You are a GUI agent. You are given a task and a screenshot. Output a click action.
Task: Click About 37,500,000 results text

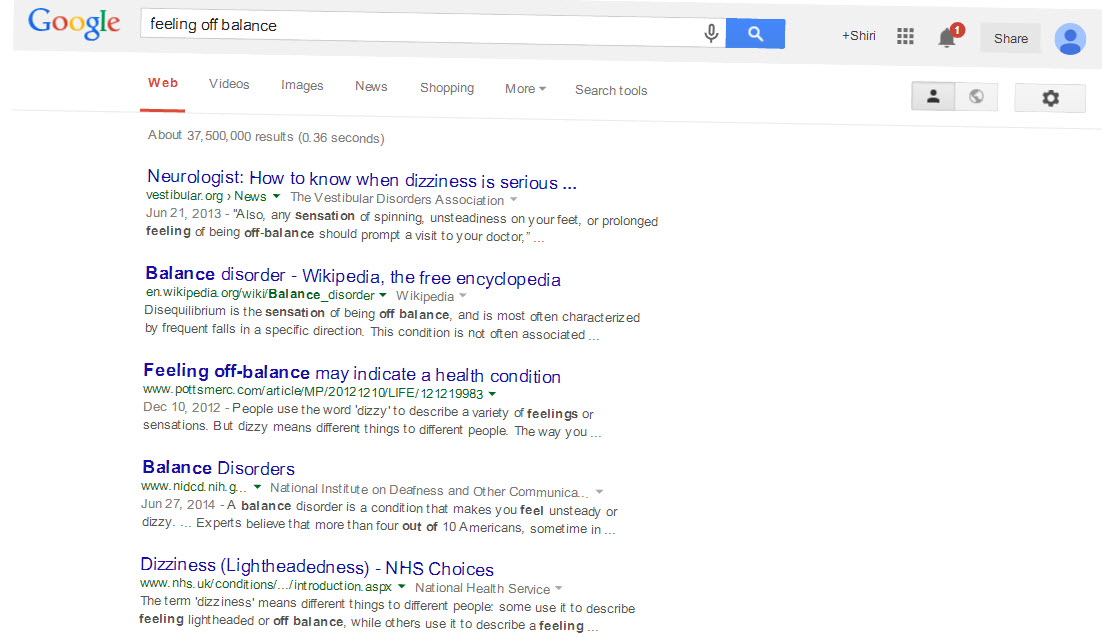pyautogui.click(x=266, y=136)
